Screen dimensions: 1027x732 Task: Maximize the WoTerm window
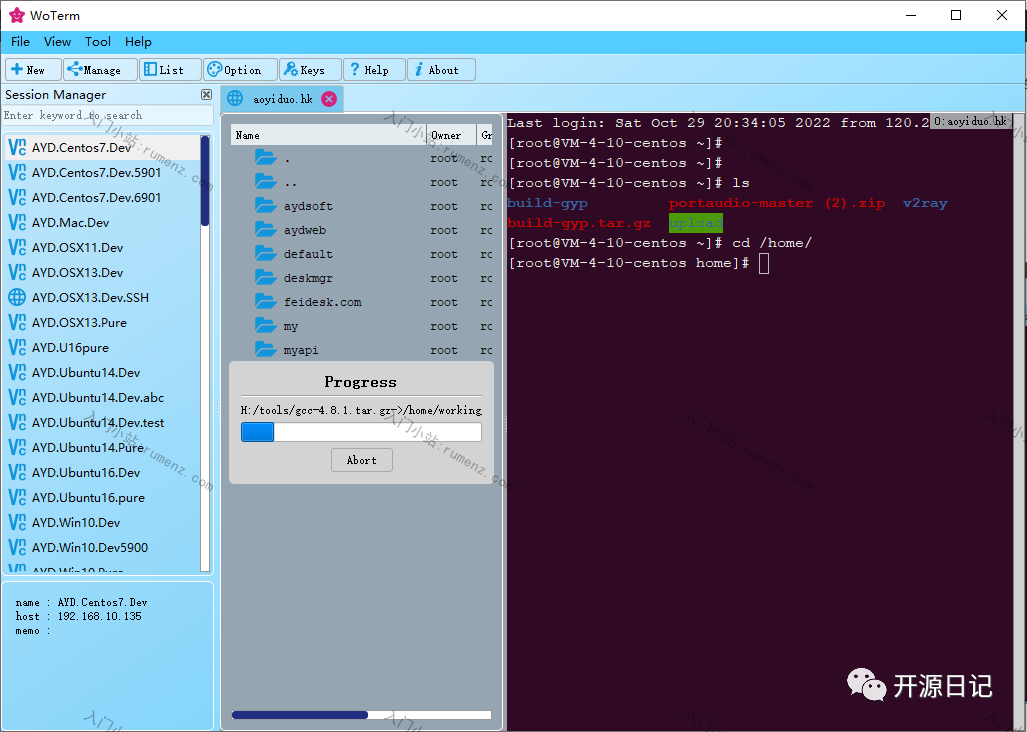(956, 15)
